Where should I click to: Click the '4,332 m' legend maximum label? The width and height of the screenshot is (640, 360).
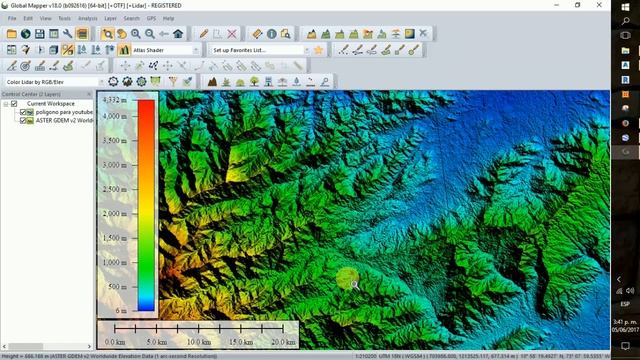114,100
